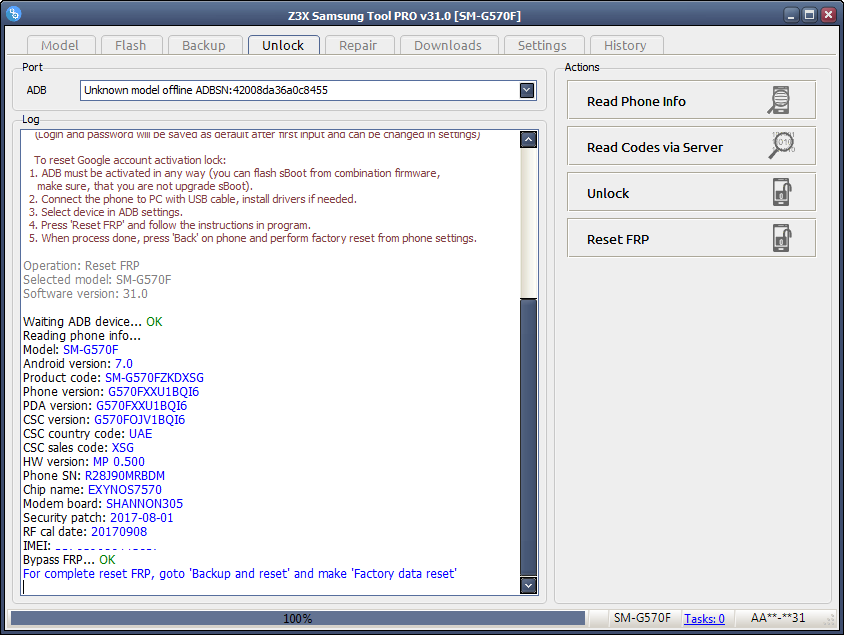Open the Tasks: 0 link
The image size is (844, 635).
(x=704, y=619)
